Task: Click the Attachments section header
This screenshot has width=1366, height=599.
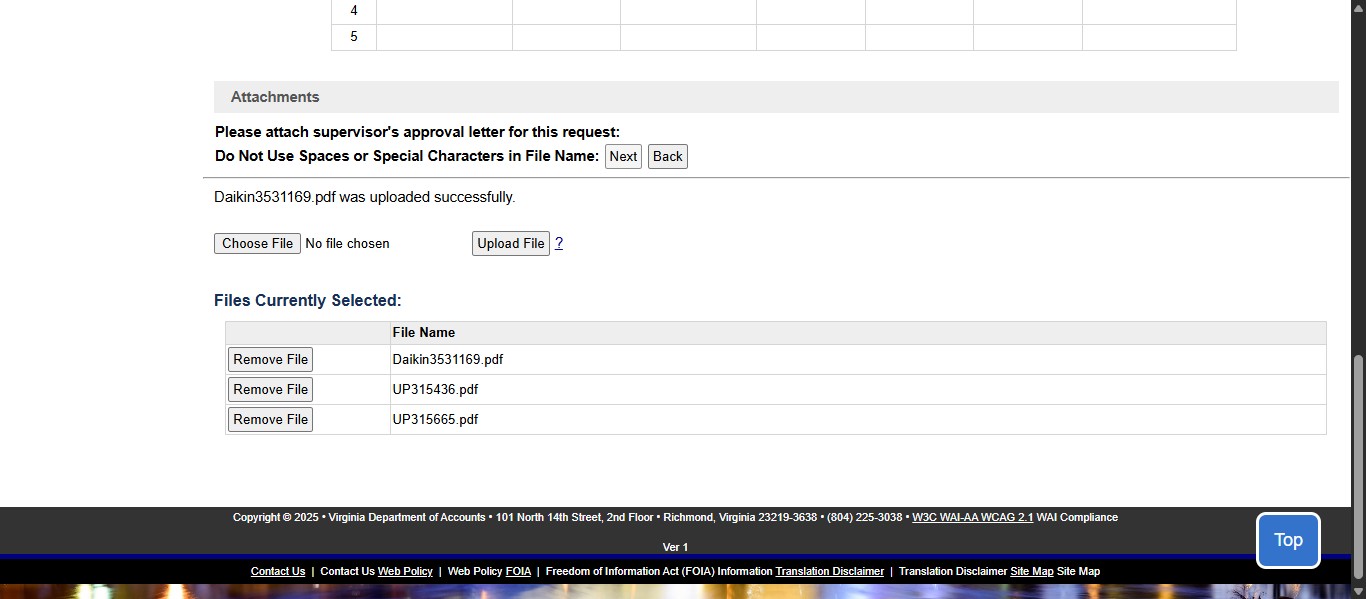Action: pyautogui.click(x=275, y=96)
